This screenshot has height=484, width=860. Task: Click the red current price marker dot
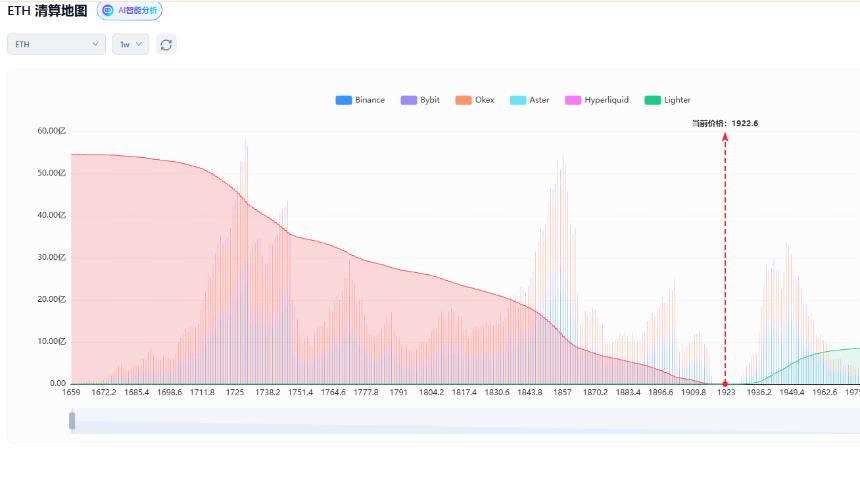(x=725, y=384)
